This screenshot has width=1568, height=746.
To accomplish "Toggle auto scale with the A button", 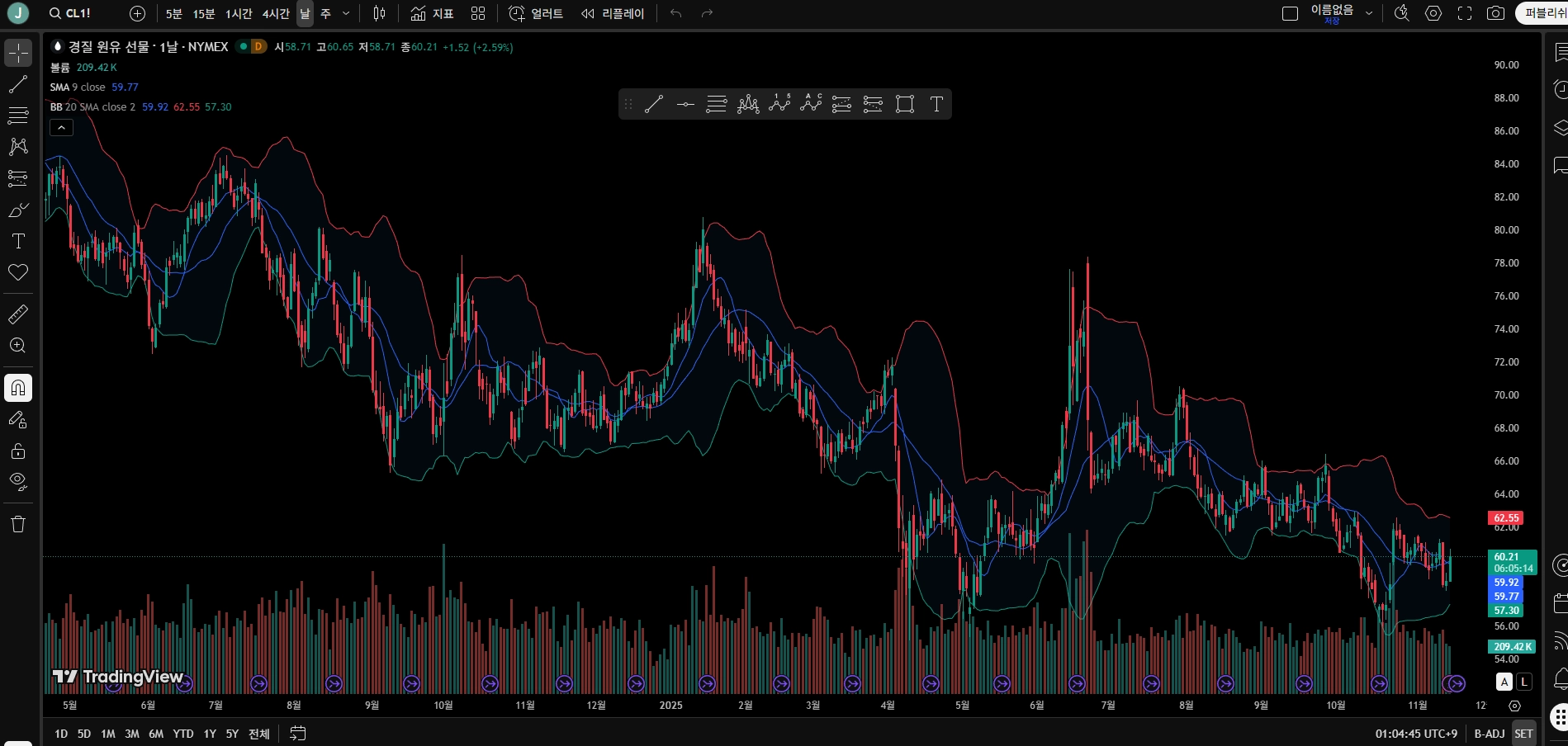I will (x=1504, y=682).
